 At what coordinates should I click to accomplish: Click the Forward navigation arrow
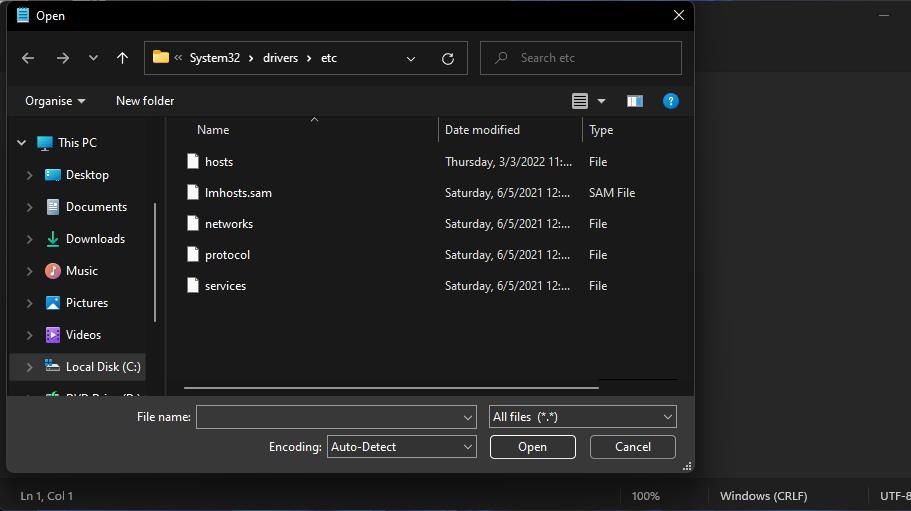[63, 58]
